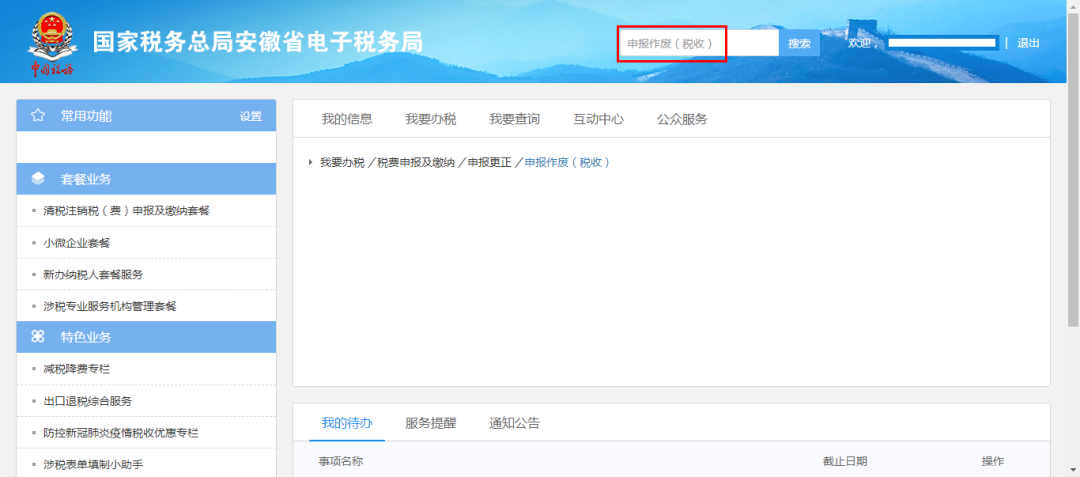The height and width of the screenshot is (477, 1080).
Task: Click 税费申报及缴纳 in the breadcrumb
Action: coord(415,162)
